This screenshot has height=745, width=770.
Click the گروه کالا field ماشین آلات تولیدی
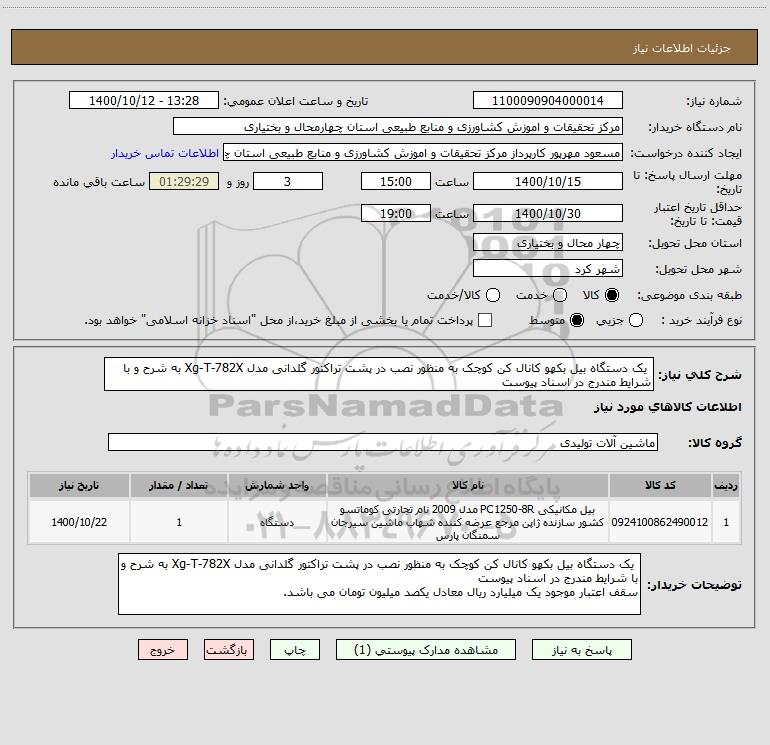point(383,442)
